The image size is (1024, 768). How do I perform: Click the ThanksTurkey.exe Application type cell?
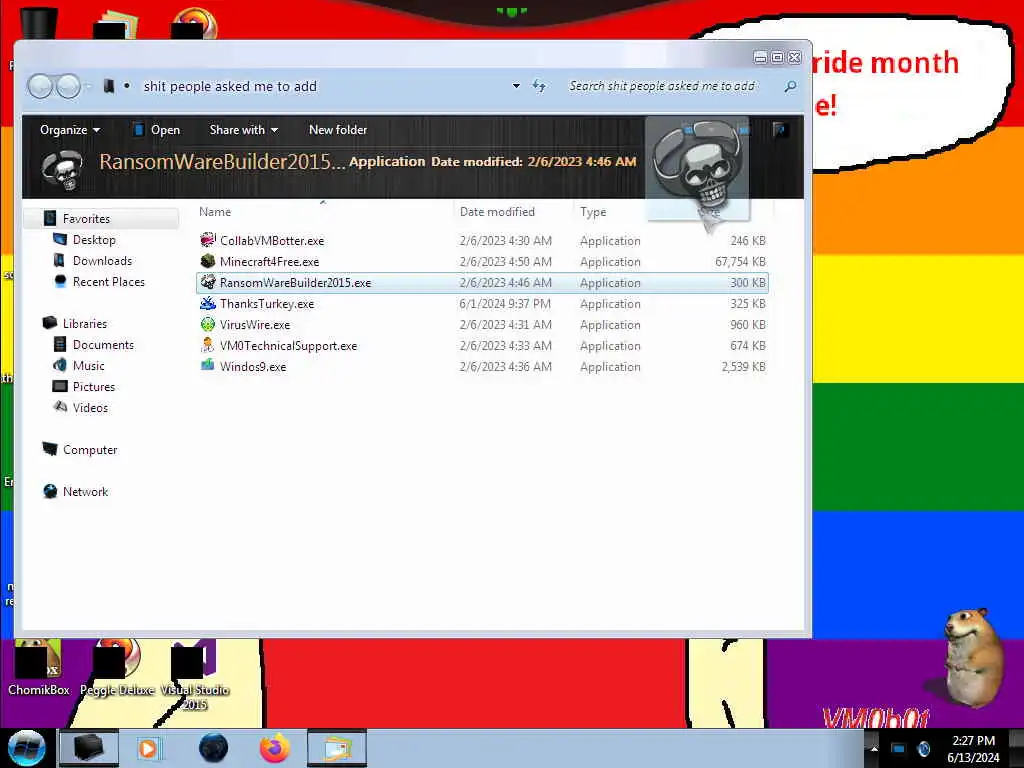tap(610, 304)
